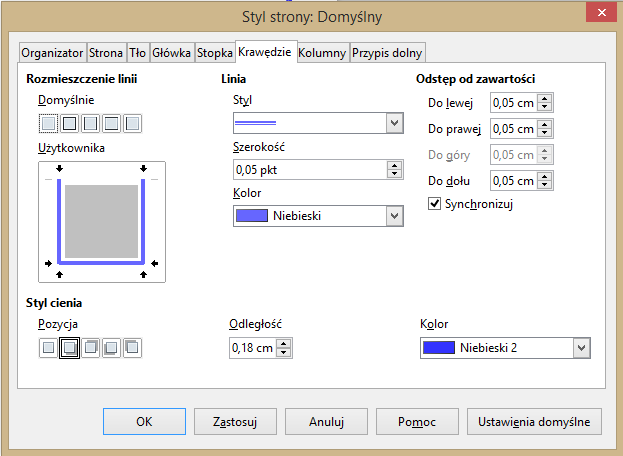Image resolution: width=623 pixels, height=456 pixels.
Task: Click the Niebieski 2 shadow color swatch
Action: (439, 348)
